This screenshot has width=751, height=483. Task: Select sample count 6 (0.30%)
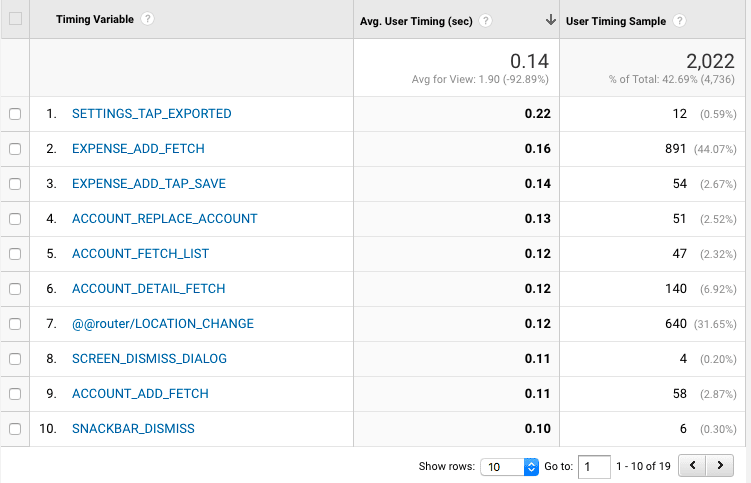(708, 428)
